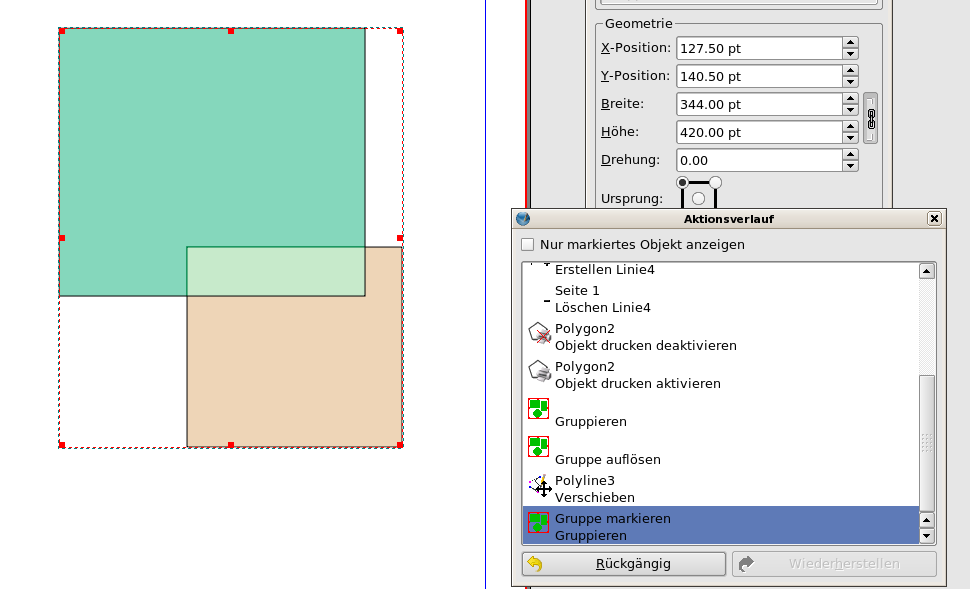Image resolution: width=970 pixels, height=589 pixels.
Task: Click the Gruppieren history entry icon
Action: click(x=538, y=409)
